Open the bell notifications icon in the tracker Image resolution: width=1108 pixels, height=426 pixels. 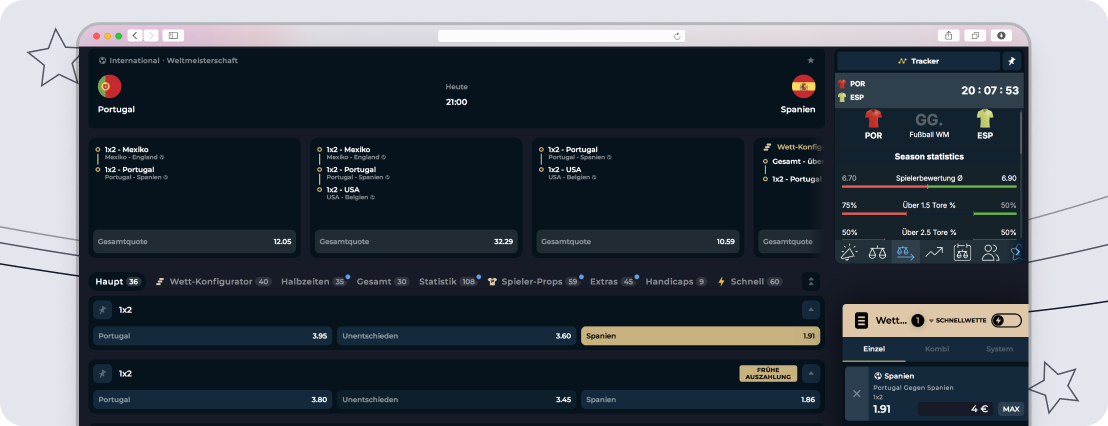[x=849, y=252]
